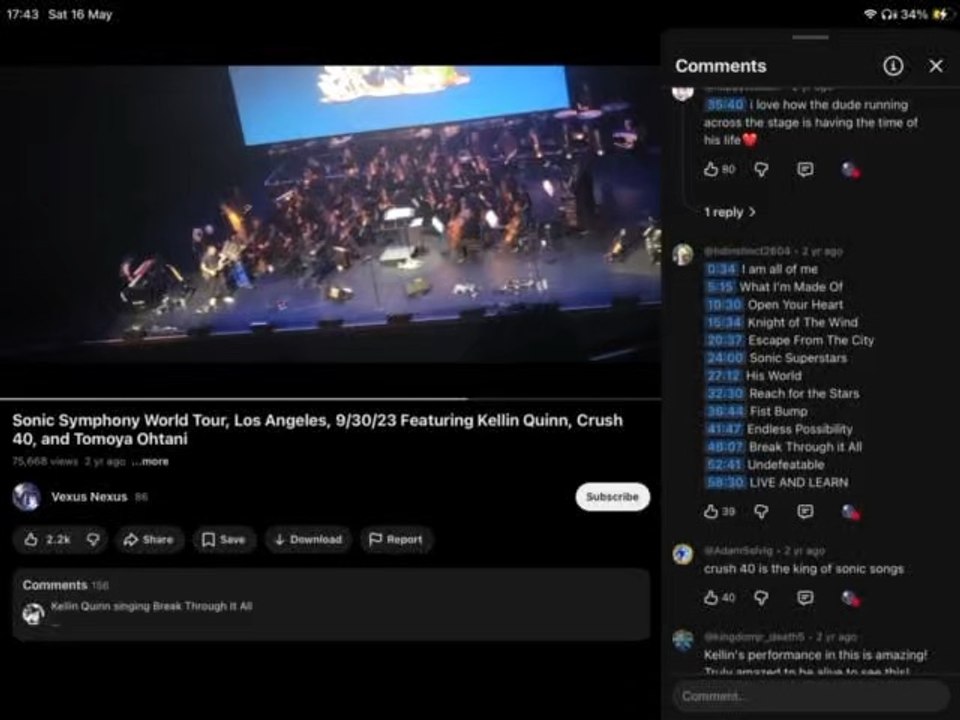Jump to 36:44 Fist Bump

(x=726, y=411)
